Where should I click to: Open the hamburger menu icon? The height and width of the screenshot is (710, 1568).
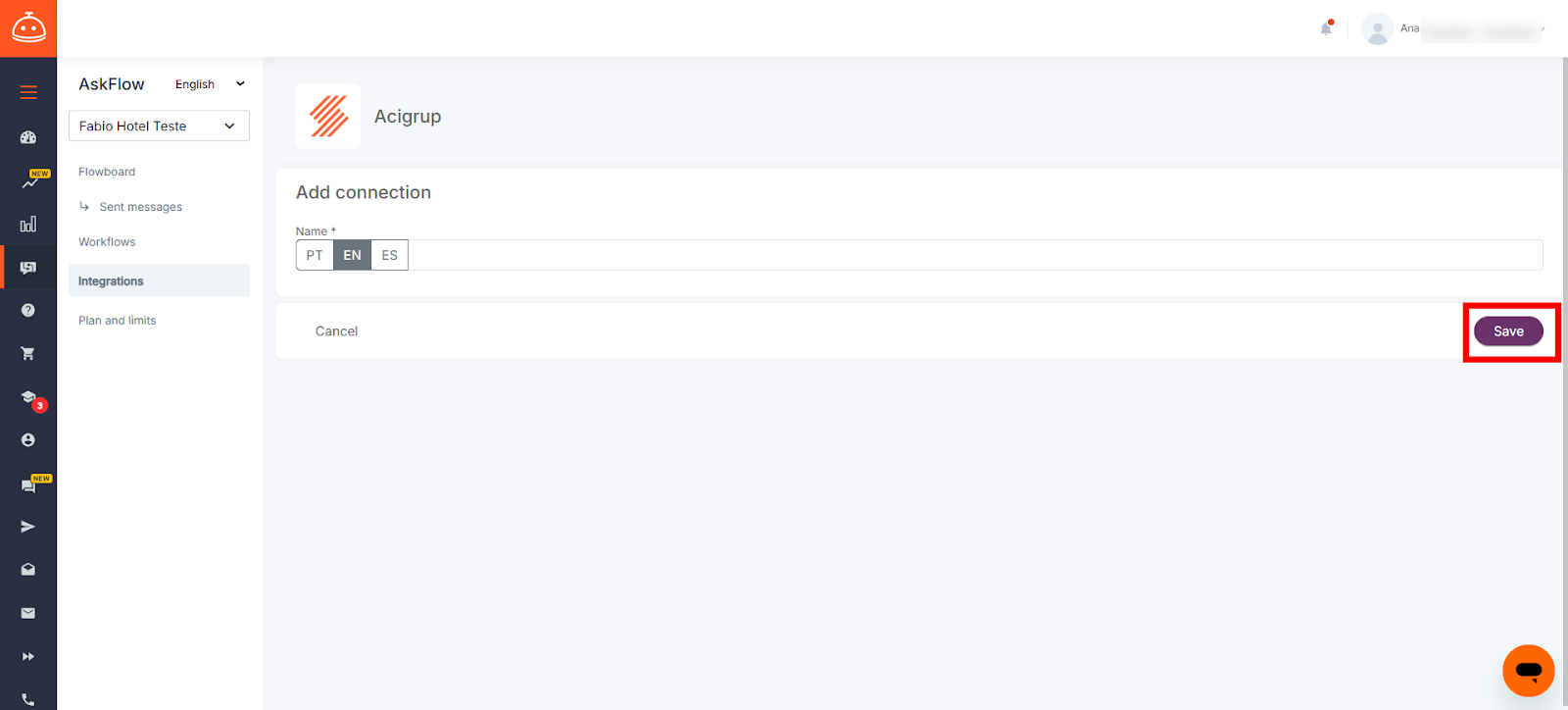coord(28,92)
